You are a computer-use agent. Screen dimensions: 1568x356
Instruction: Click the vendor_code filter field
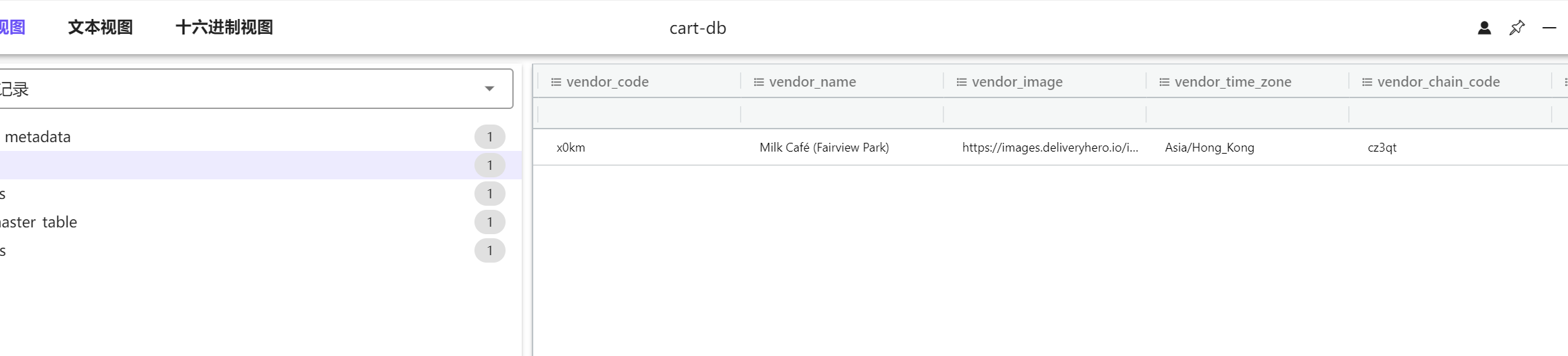click(x=639, y=114)
